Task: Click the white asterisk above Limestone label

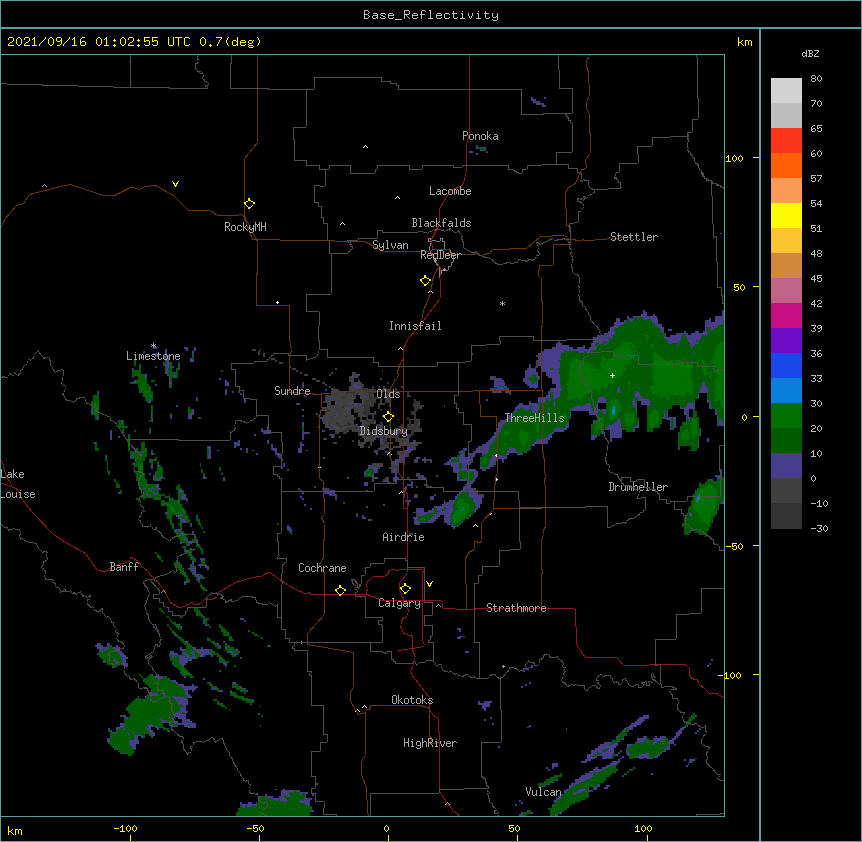Action: tap(154, 346)
